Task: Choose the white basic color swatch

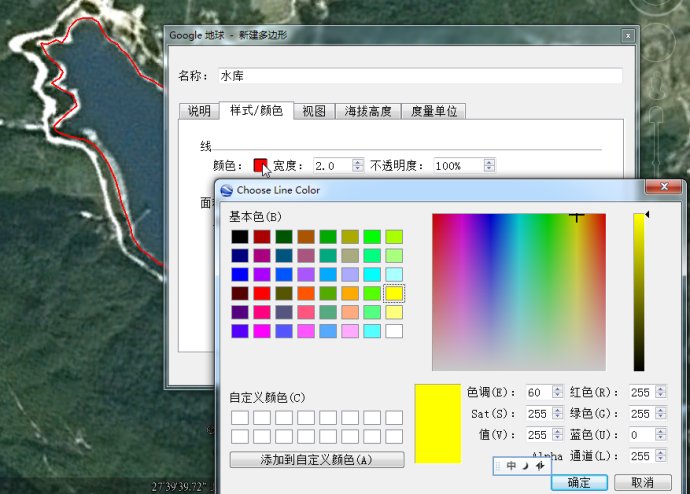Action: tap(394, 331)
